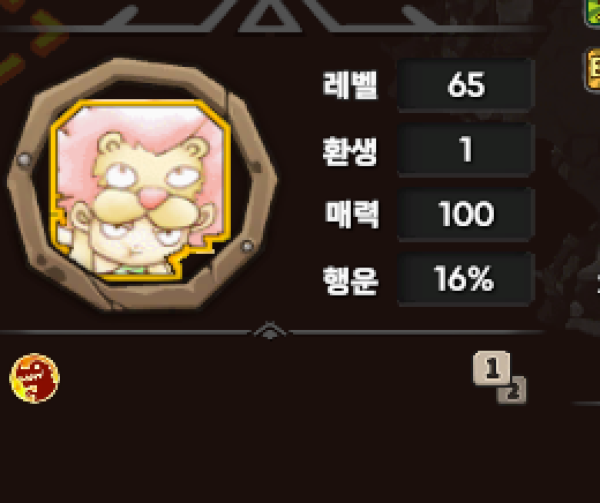The height and width of the screenshot is (503, 600).
Task: Click the 매력 stat label
Action: coord(352,214)
